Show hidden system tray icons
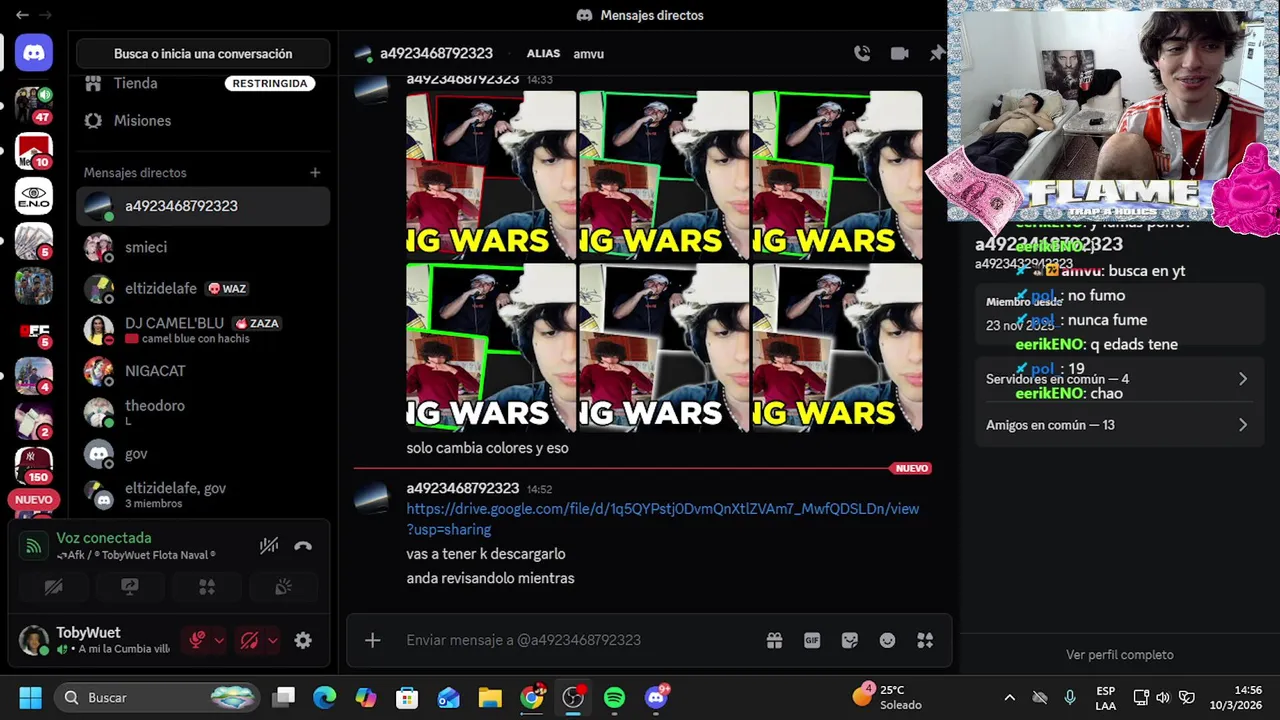 pyautogui.click(x=1010, y=697)
